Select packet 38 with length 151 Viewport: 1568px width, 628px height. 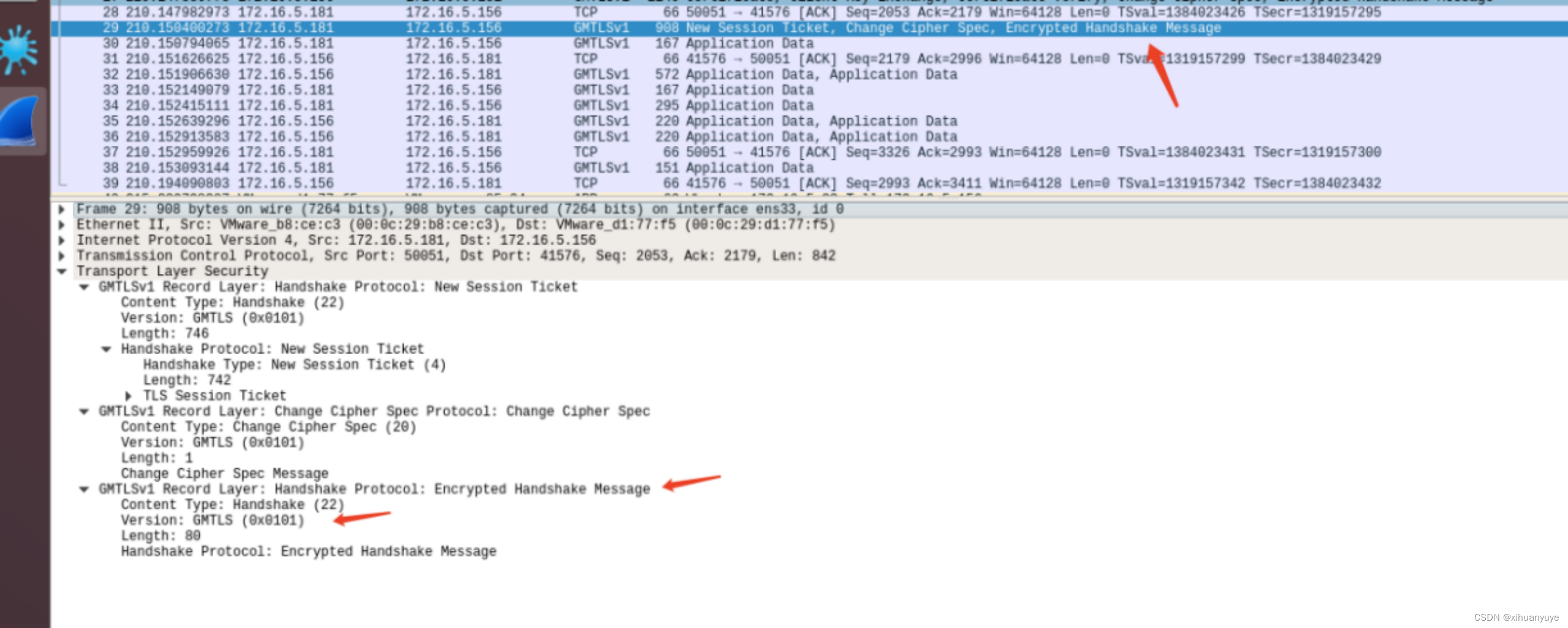[809, 168]
